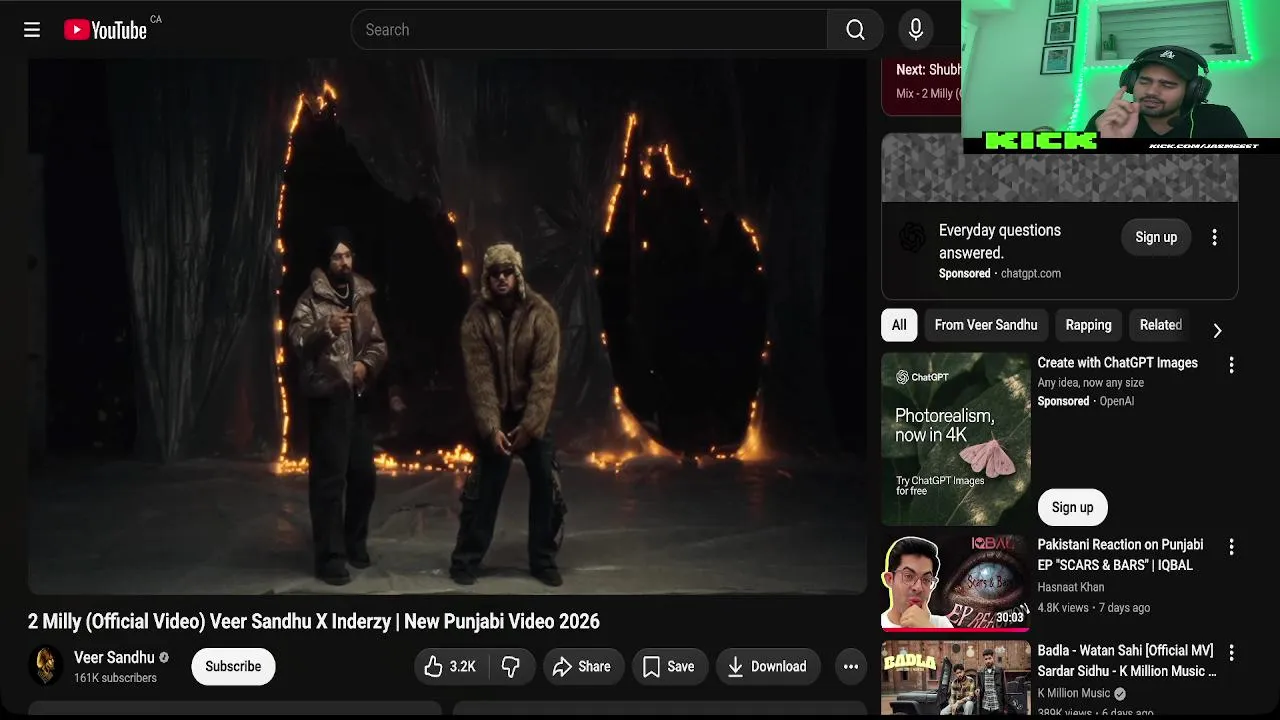Screen dimensions: 1280x720
Task: Select the From Veer Sandhu chip
Action: tap(986, 325)
